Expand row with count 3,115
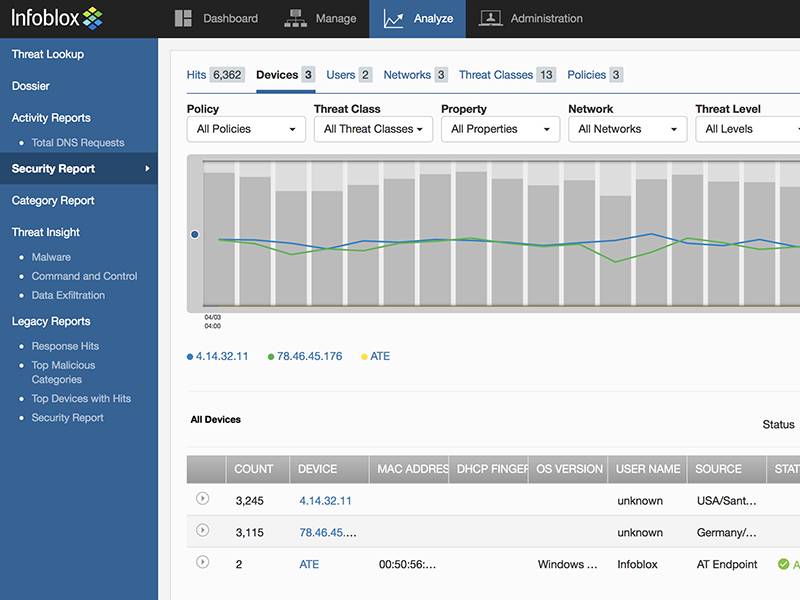800x600 pixels. click(203, 531)
